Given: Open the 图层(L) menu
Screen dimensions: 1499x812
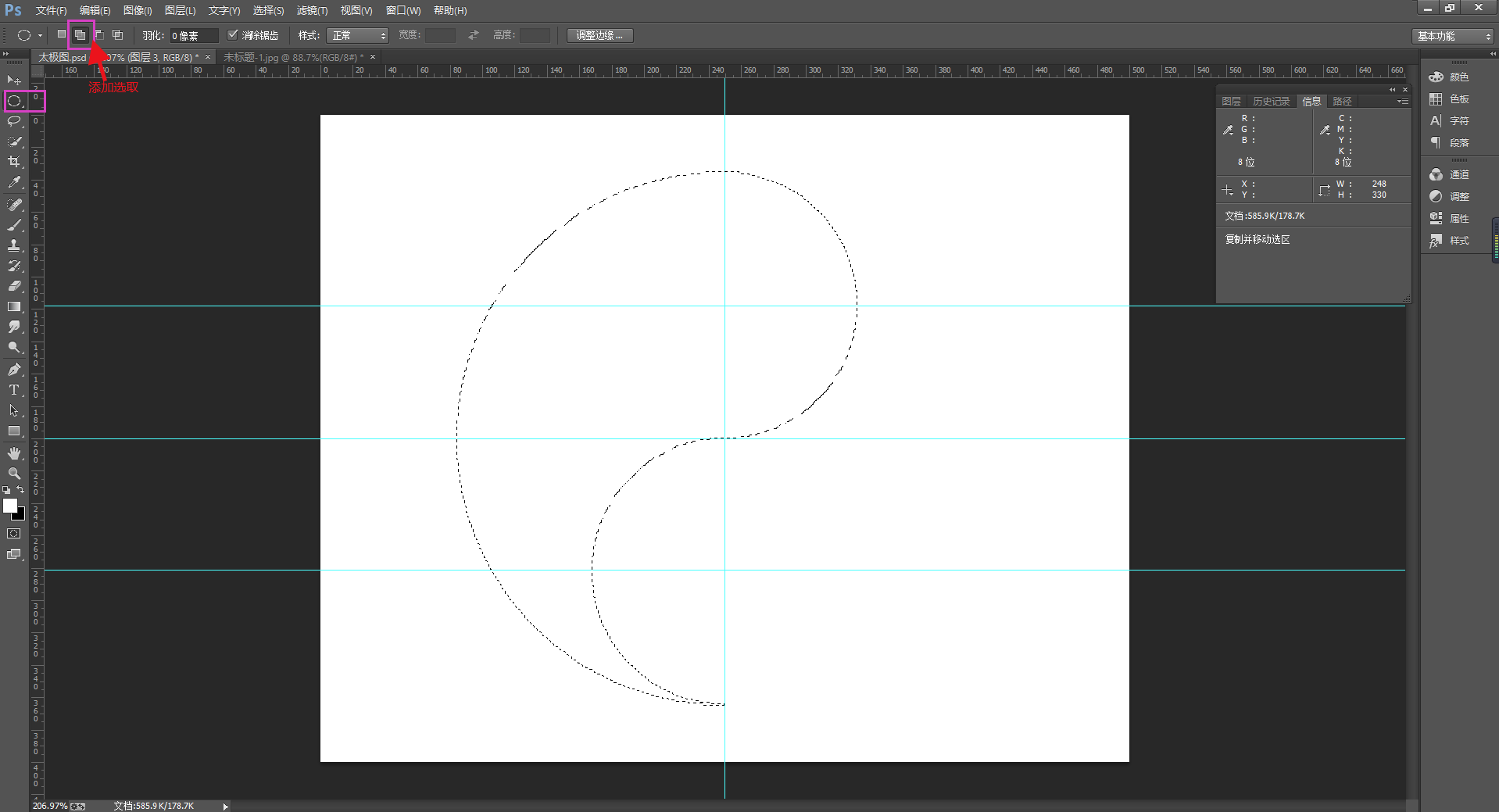Looking at the screenshot, I should 180,10.
